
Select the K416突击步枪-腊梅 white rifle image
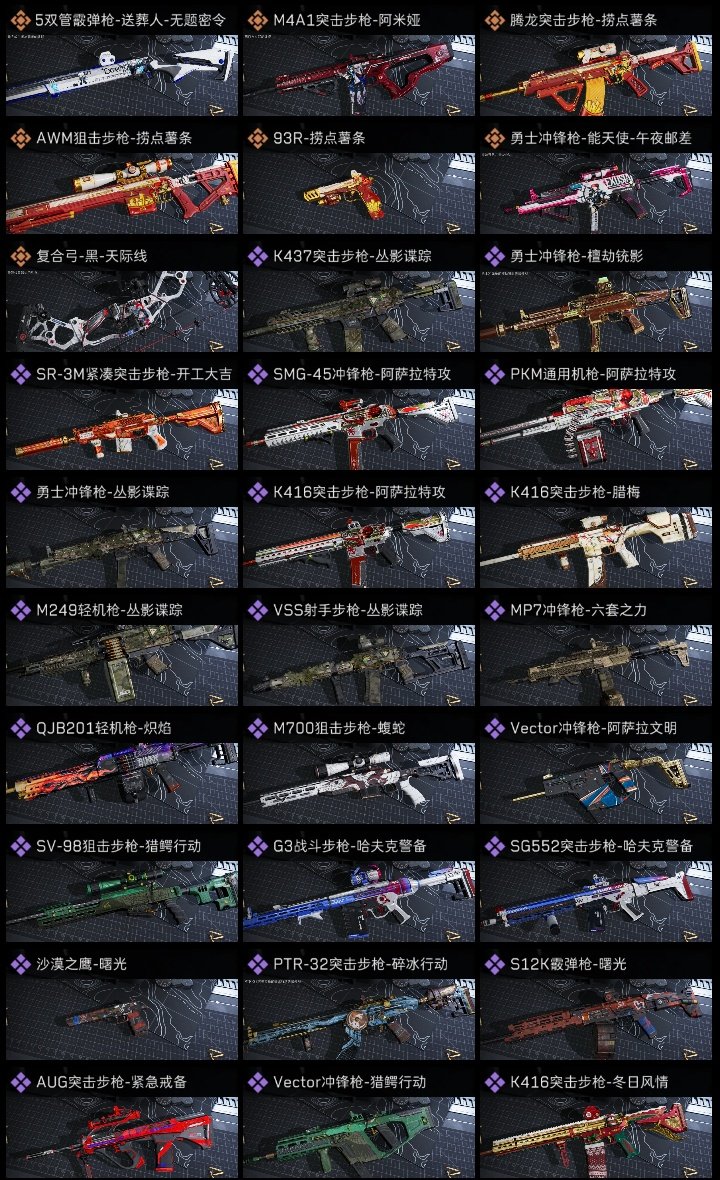(x=596, y=547)
